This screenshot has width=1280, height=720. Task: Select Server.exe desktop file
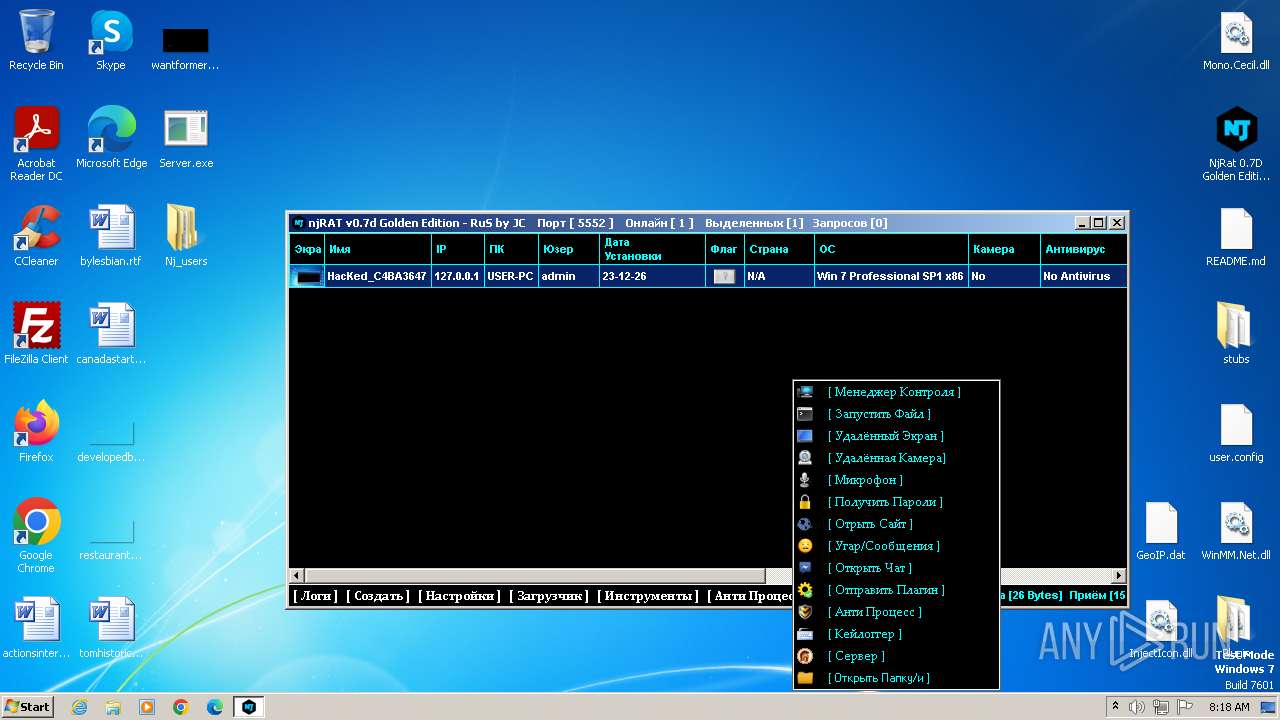[186, 138]
